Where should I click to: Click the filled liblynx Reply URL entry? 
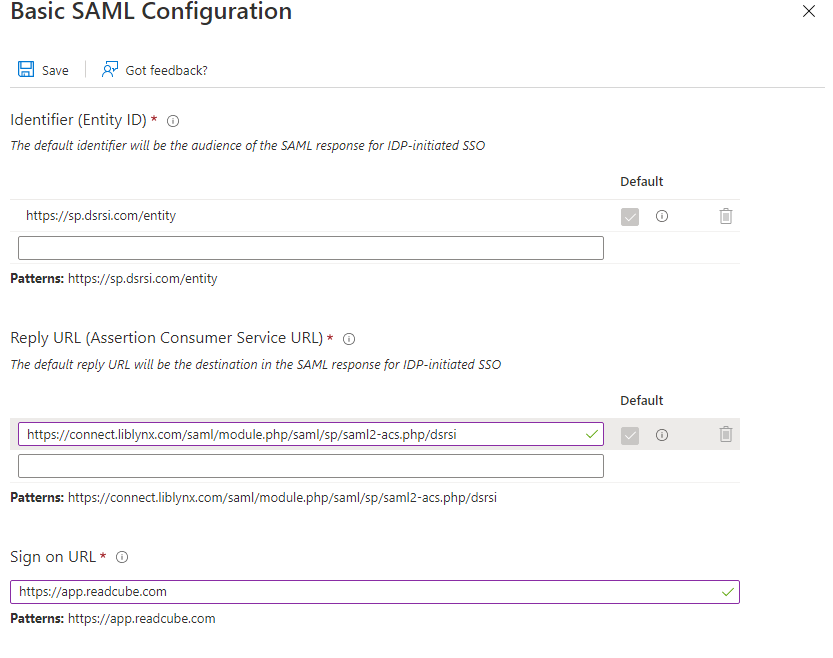point(300,434)
